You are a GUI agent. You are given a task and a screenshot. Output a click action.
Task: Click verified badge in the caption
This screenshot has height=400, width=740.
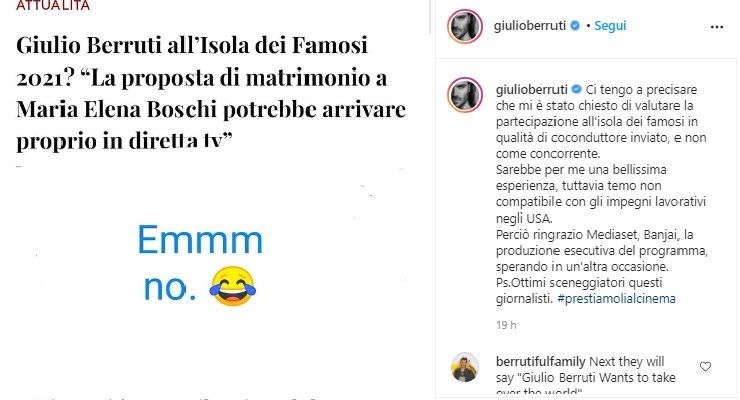pyautogui.click(x=577, y=89)
